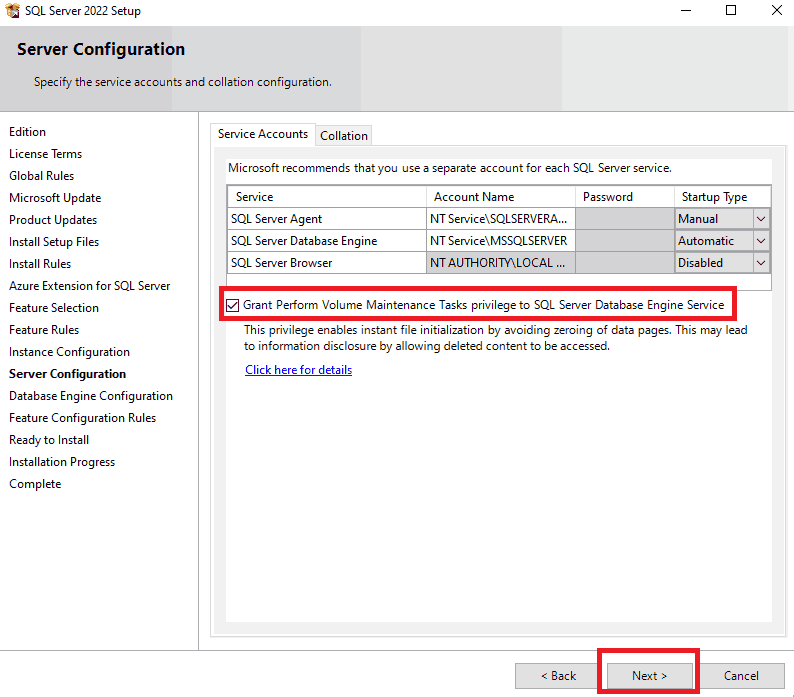The width and height of the screenshot is (794, 697).
Task: Click the SQL Server Agent password field
Action: click(623, 219)
